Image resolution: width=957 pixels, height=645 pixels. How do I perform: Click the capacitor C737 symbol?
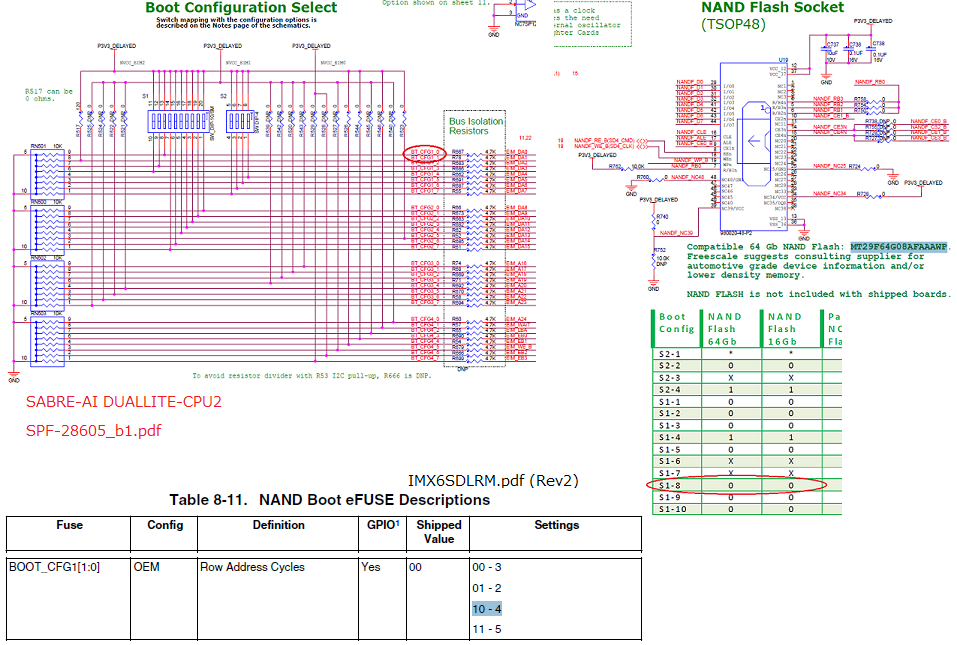[x=825, y=49]
